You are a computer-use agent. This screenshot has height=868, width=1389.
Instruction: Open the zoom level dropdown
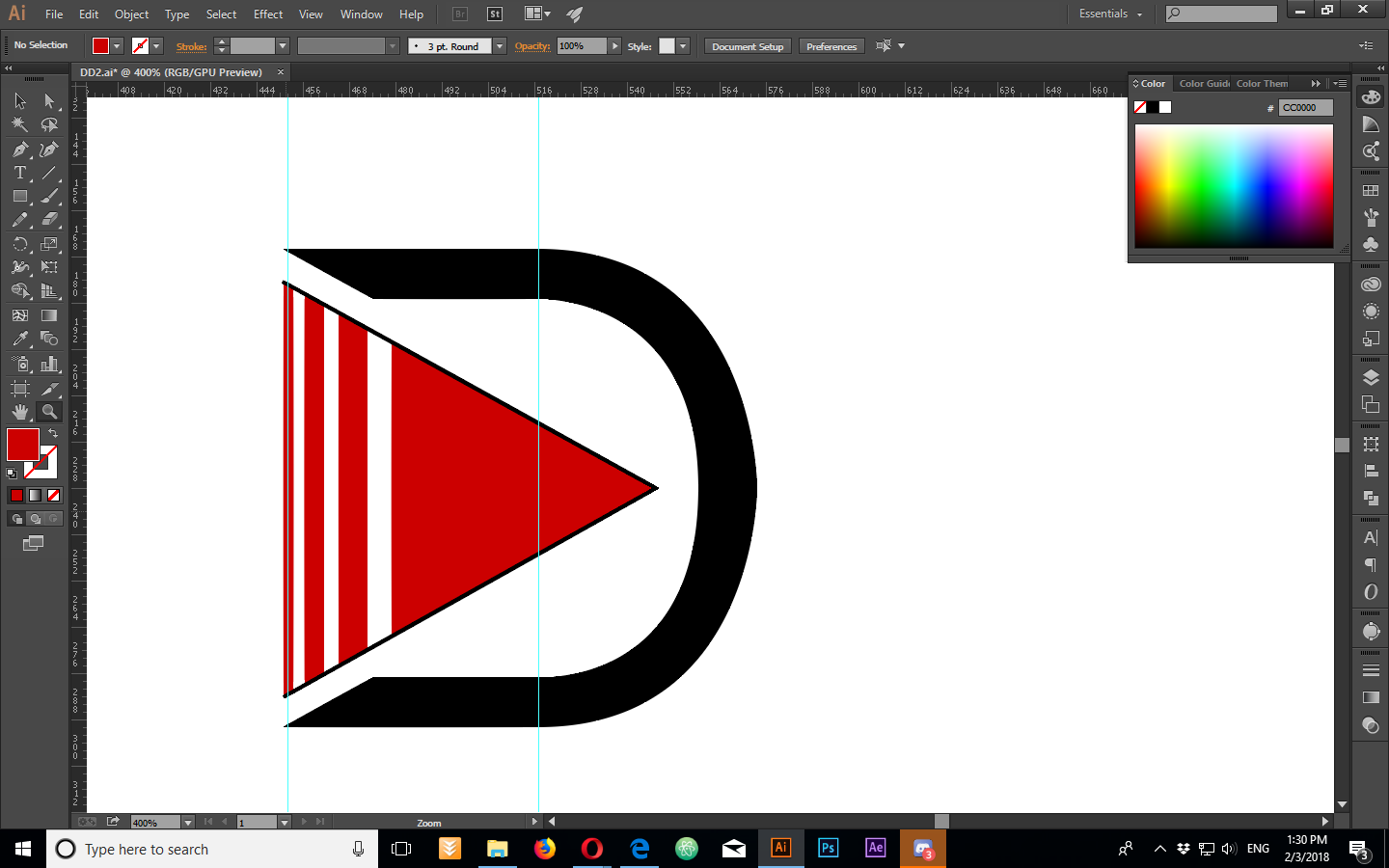tap(188, 823)
